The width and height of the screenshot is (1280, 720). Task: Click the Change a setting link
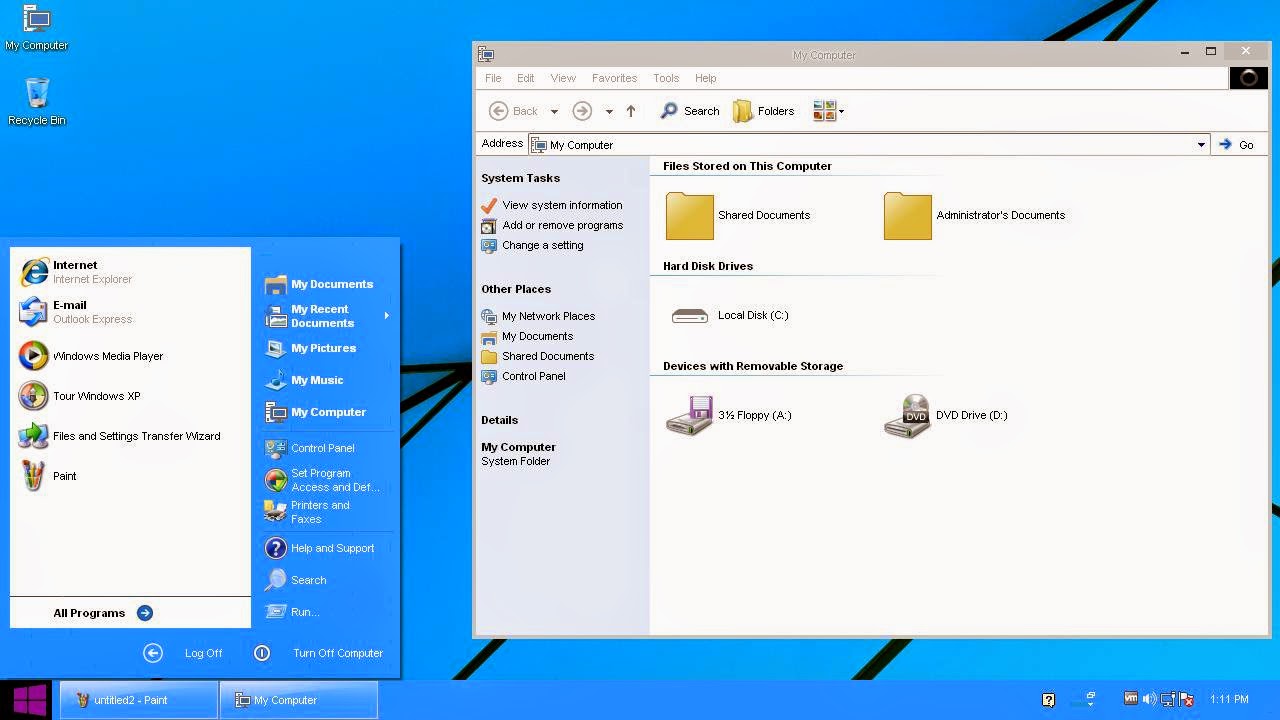click(532, 245)
